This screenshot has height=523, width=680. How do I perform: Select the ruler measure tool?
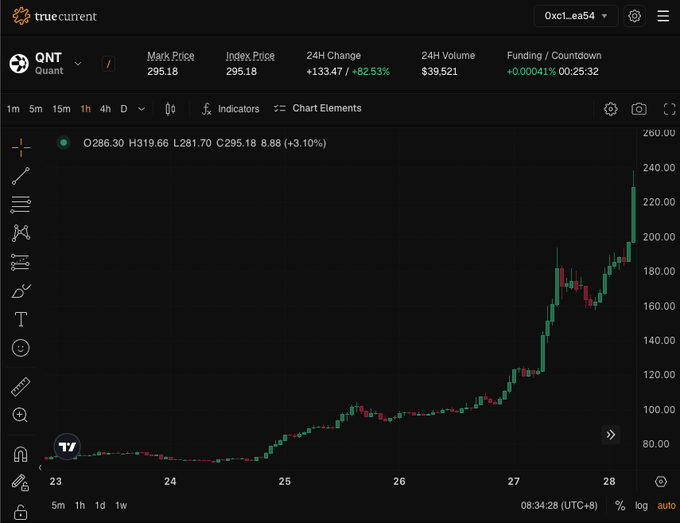click(20, 387)
